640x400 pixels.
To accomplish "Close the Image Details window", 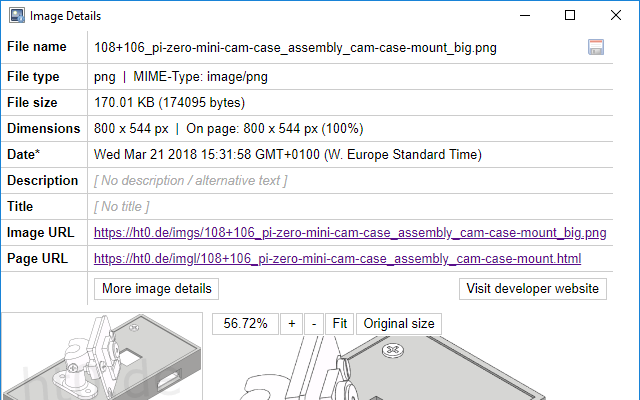I will pos(615,16).
